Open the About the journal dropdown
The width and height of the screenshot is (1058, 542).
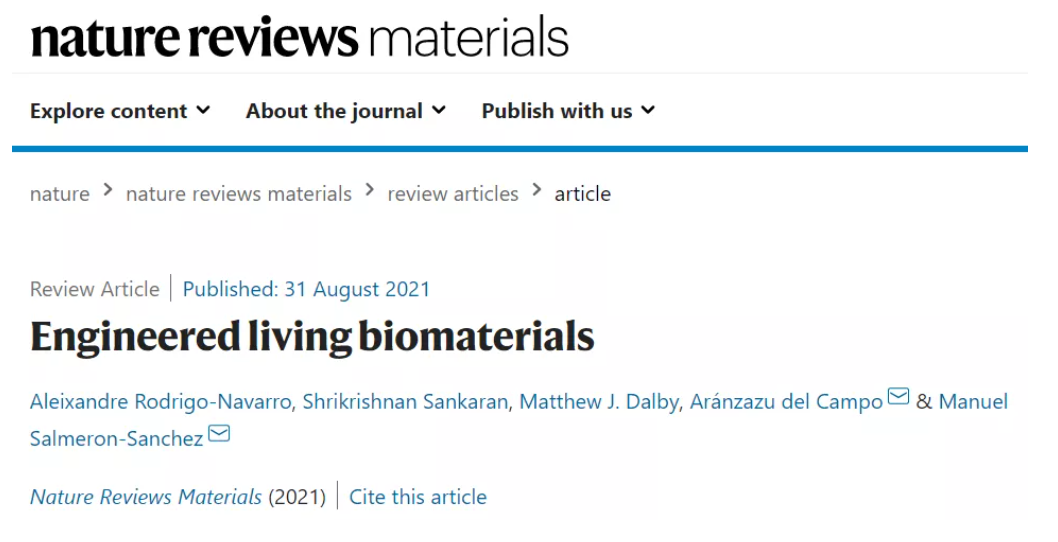click(345, 111)
